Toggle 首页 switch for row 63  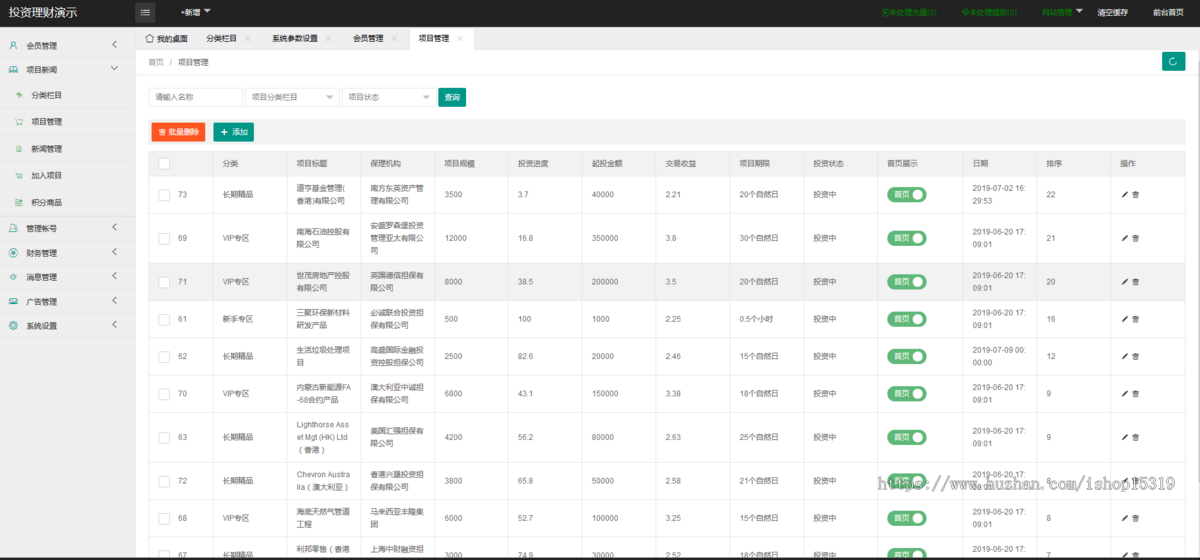coord(906,437)
